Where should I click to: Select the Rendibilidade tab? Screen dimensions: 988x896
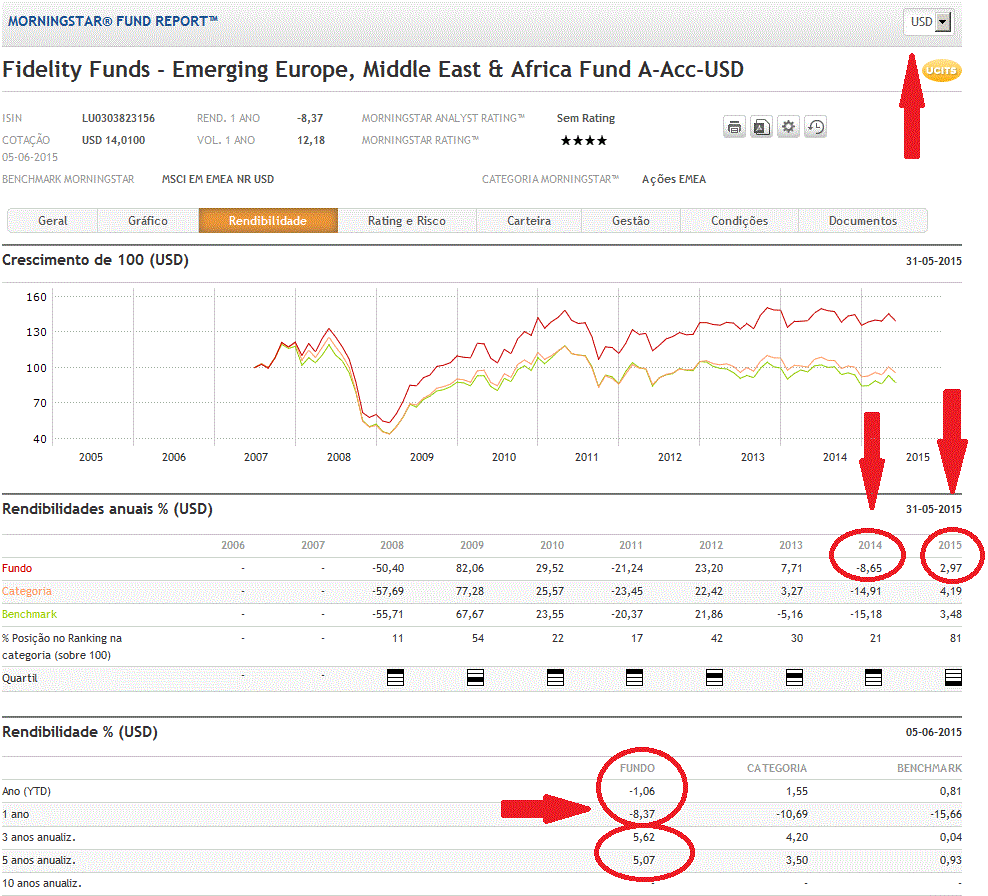(268, 221)
